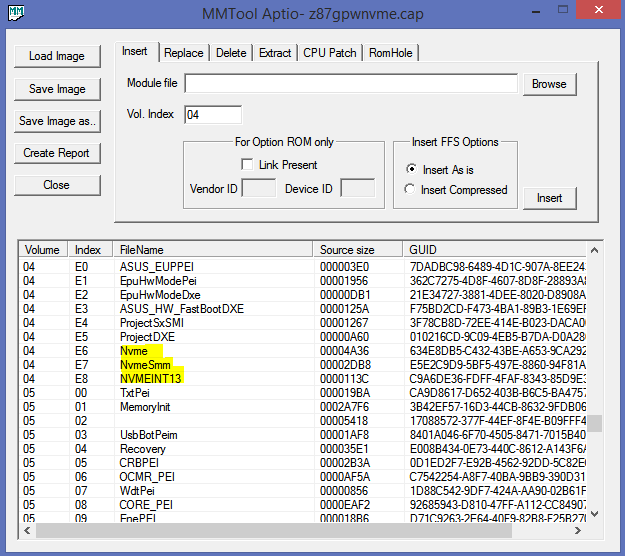Image resolution: width=625 pixels, height=556 pixels.
Task: Click the Vendor ID field
Action: 259,188
